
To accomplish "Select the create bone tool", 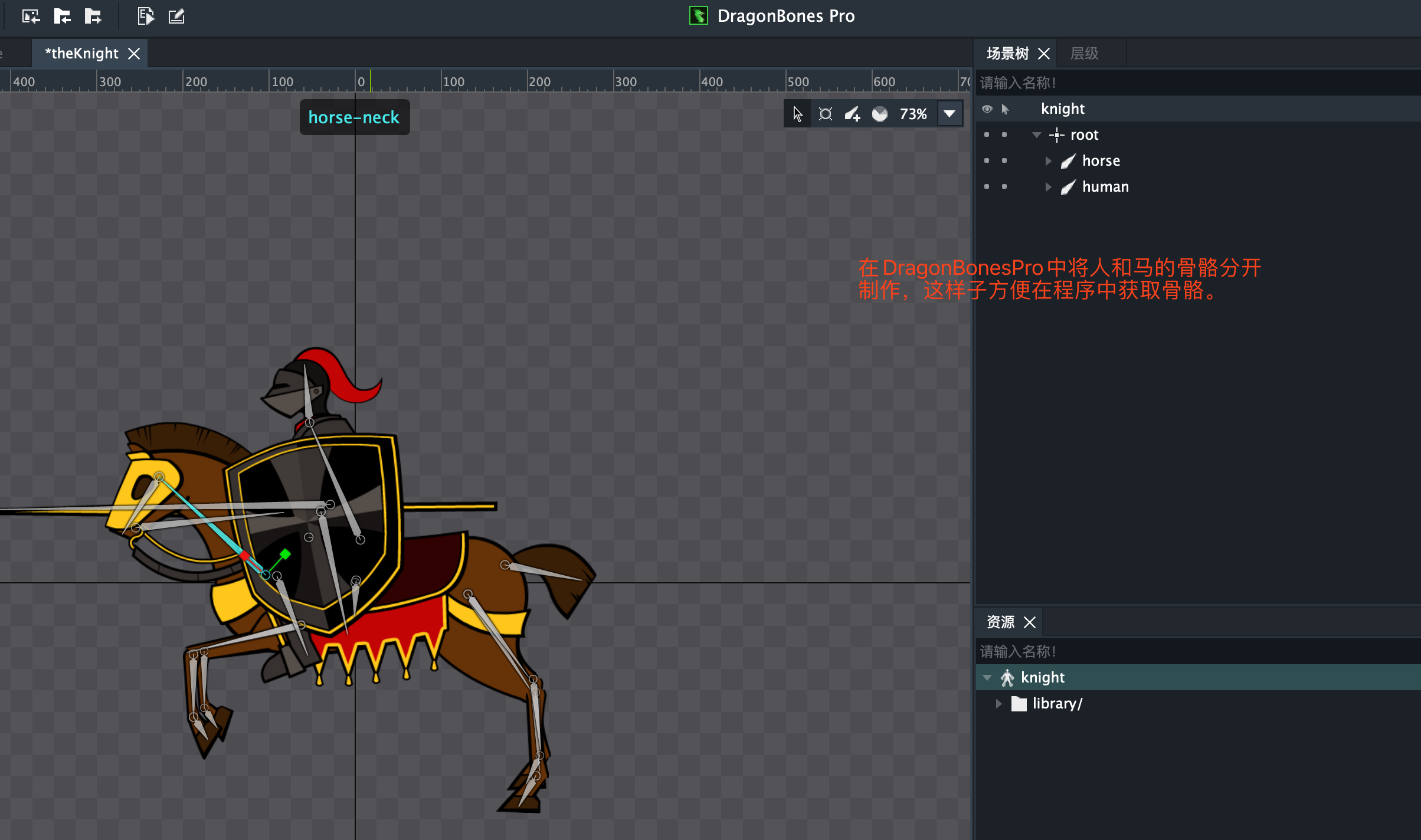I will click(x=852, y=114).
